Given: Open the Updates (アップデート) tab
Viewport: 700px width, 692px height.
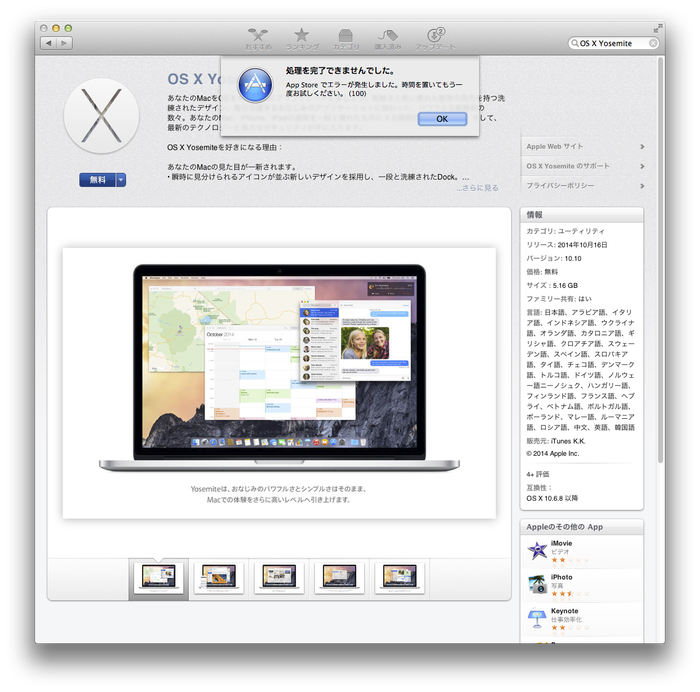Looking at the screenshot, I should click(435, 39).
